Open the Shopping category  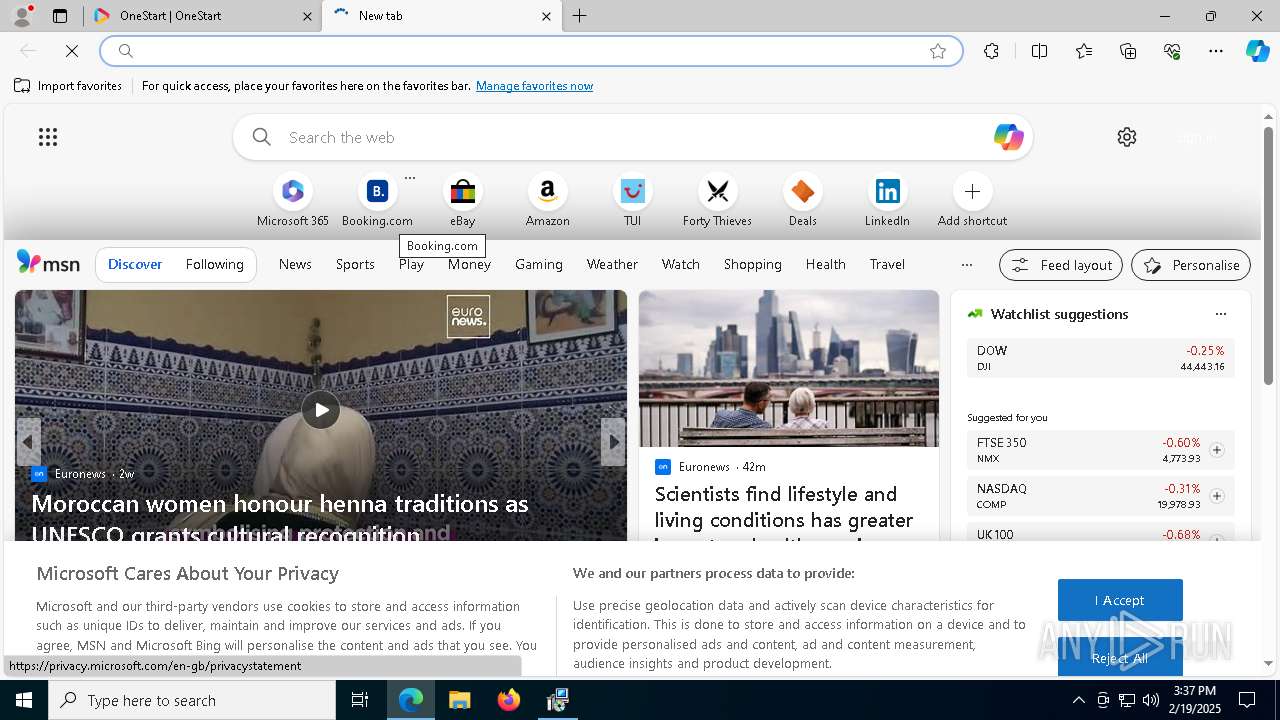tap(752, 264)
